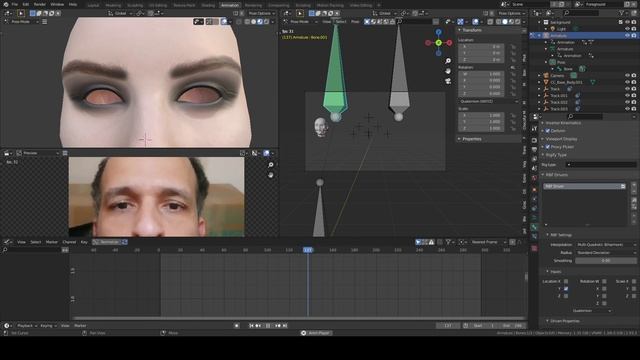
Task: Enable Rotation W input checkbox
Action: (604, 281)
